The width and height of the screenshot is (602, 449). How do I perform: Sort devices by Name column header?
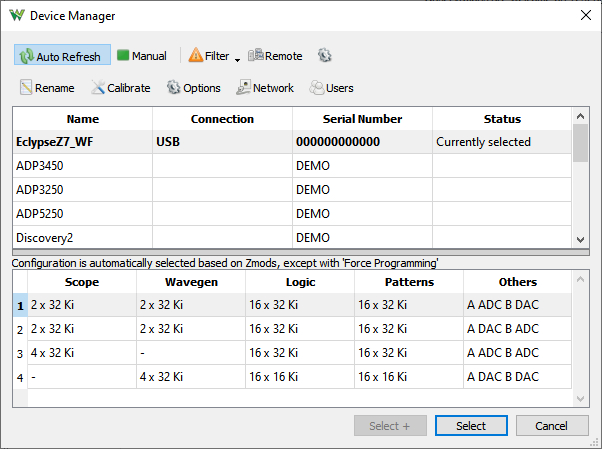(x=83, y=119)
